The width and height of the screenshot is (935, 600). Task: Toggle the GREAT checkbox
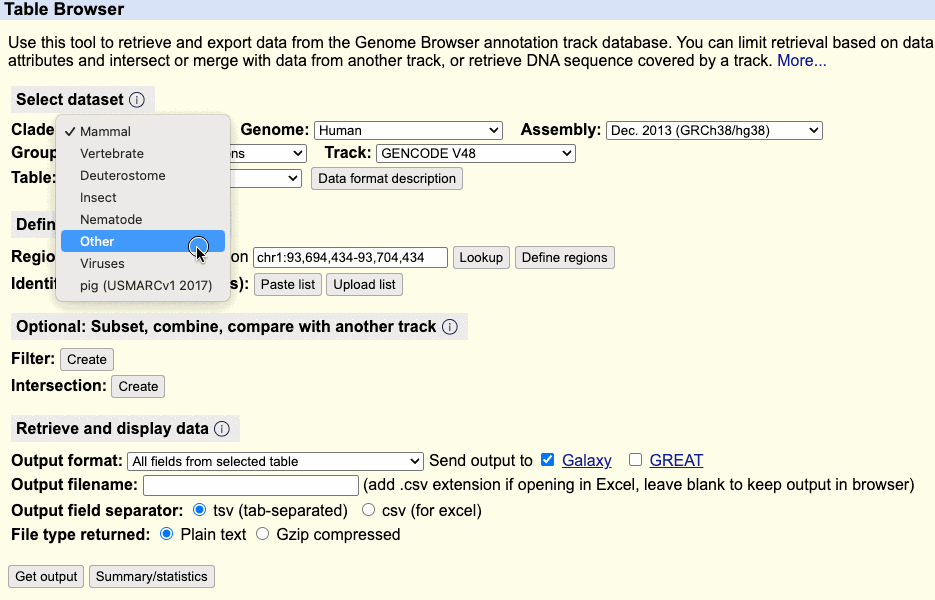pos(635,460)
